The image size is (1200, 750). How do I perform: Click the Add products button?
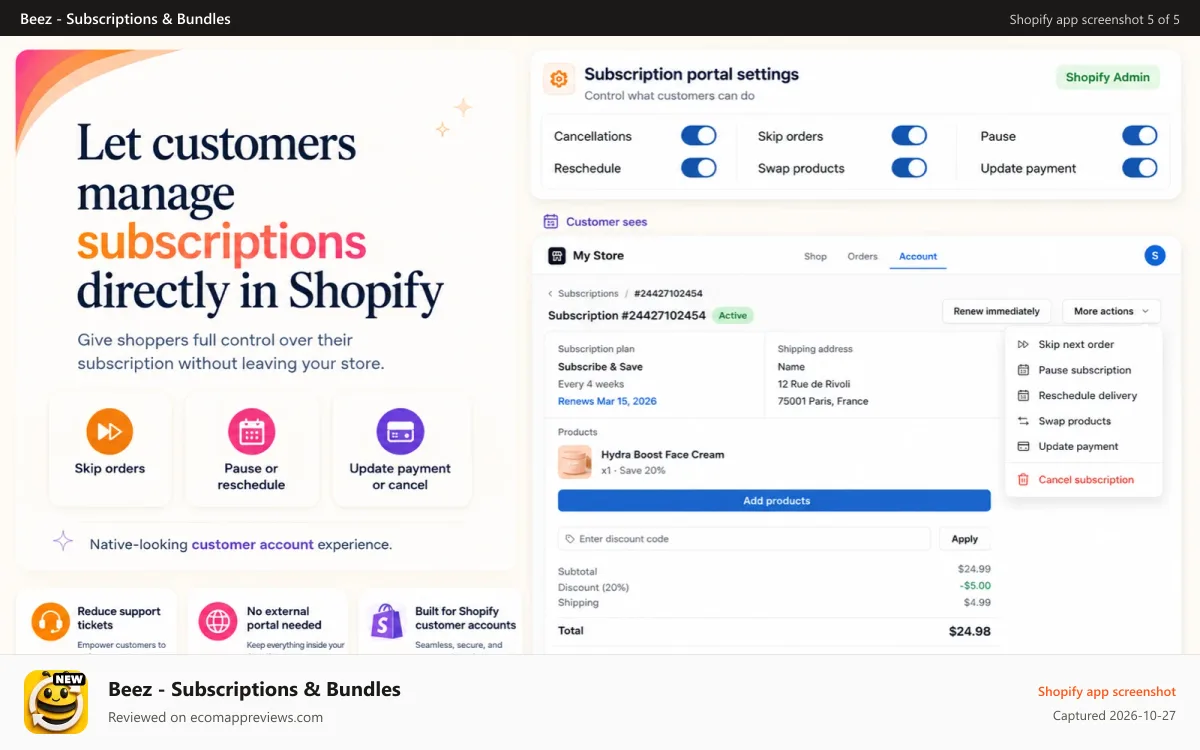(x=774, y=501)
